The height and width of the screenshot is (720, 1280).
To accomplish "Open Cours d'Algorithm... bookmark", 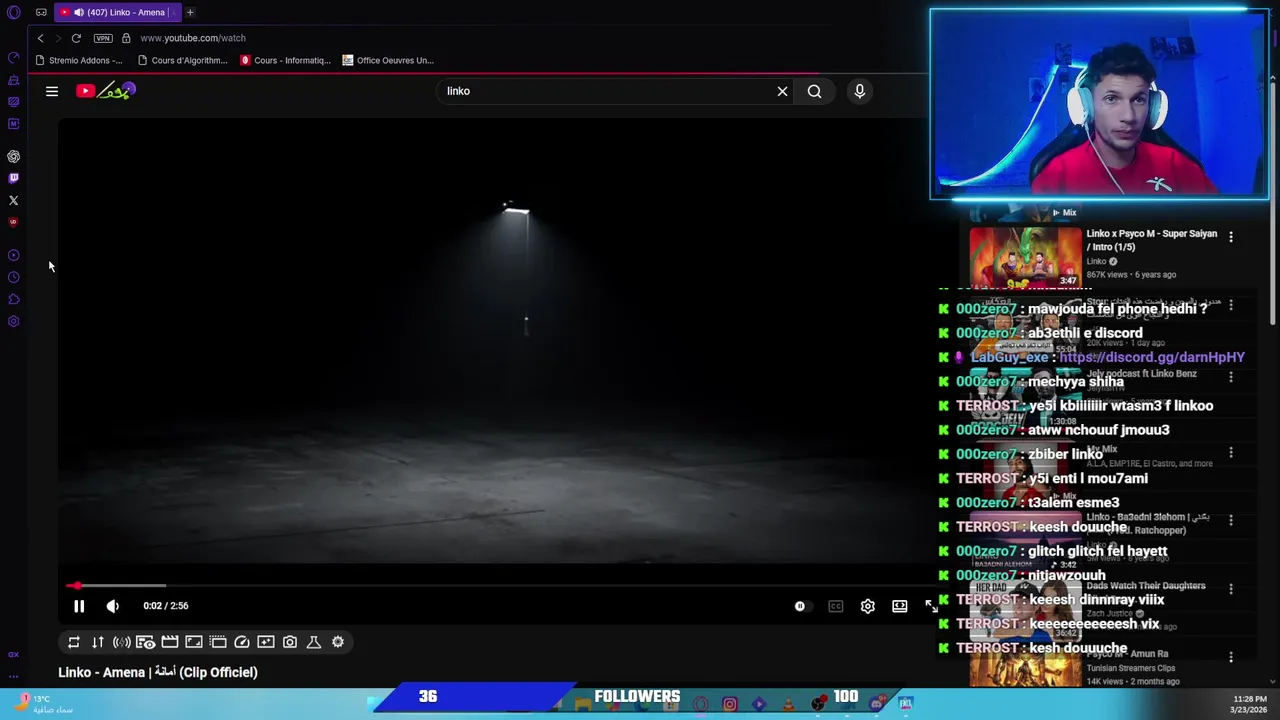I will pos(182,60).
